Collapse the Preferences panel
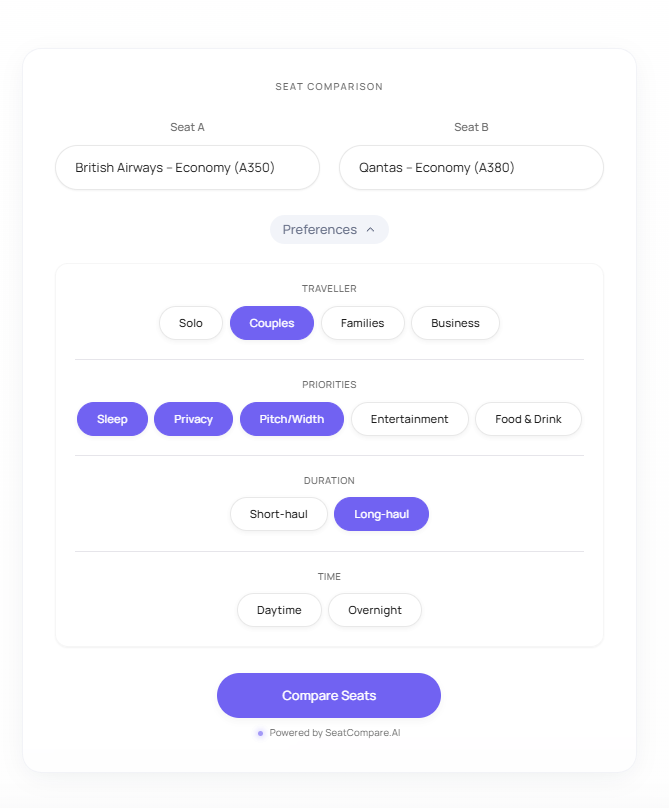Image resolution: width=669 pixels, height=808 pixels. 329,229
